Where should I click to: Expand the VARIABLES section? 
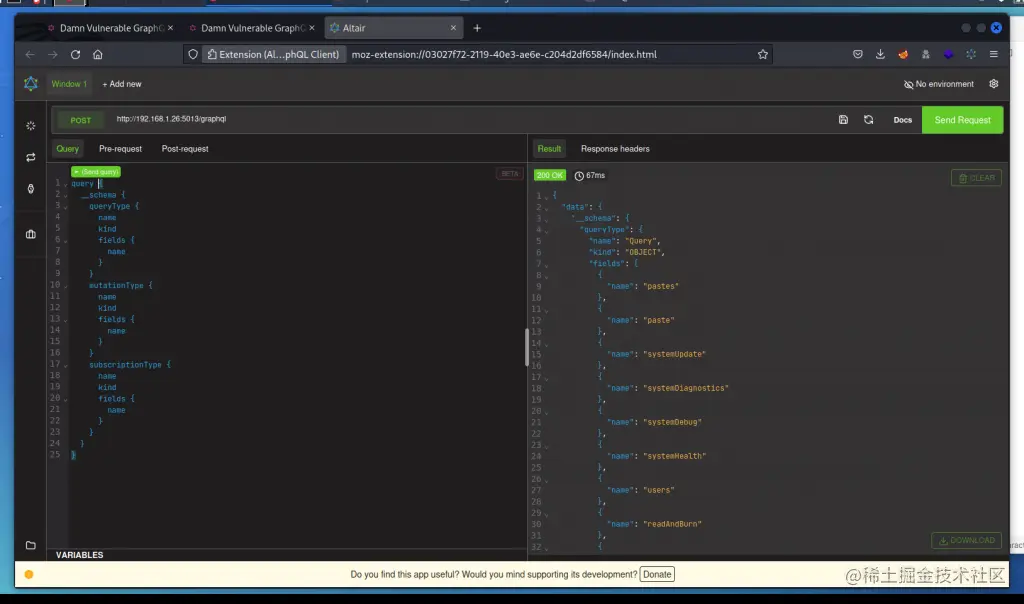[79, 555]
